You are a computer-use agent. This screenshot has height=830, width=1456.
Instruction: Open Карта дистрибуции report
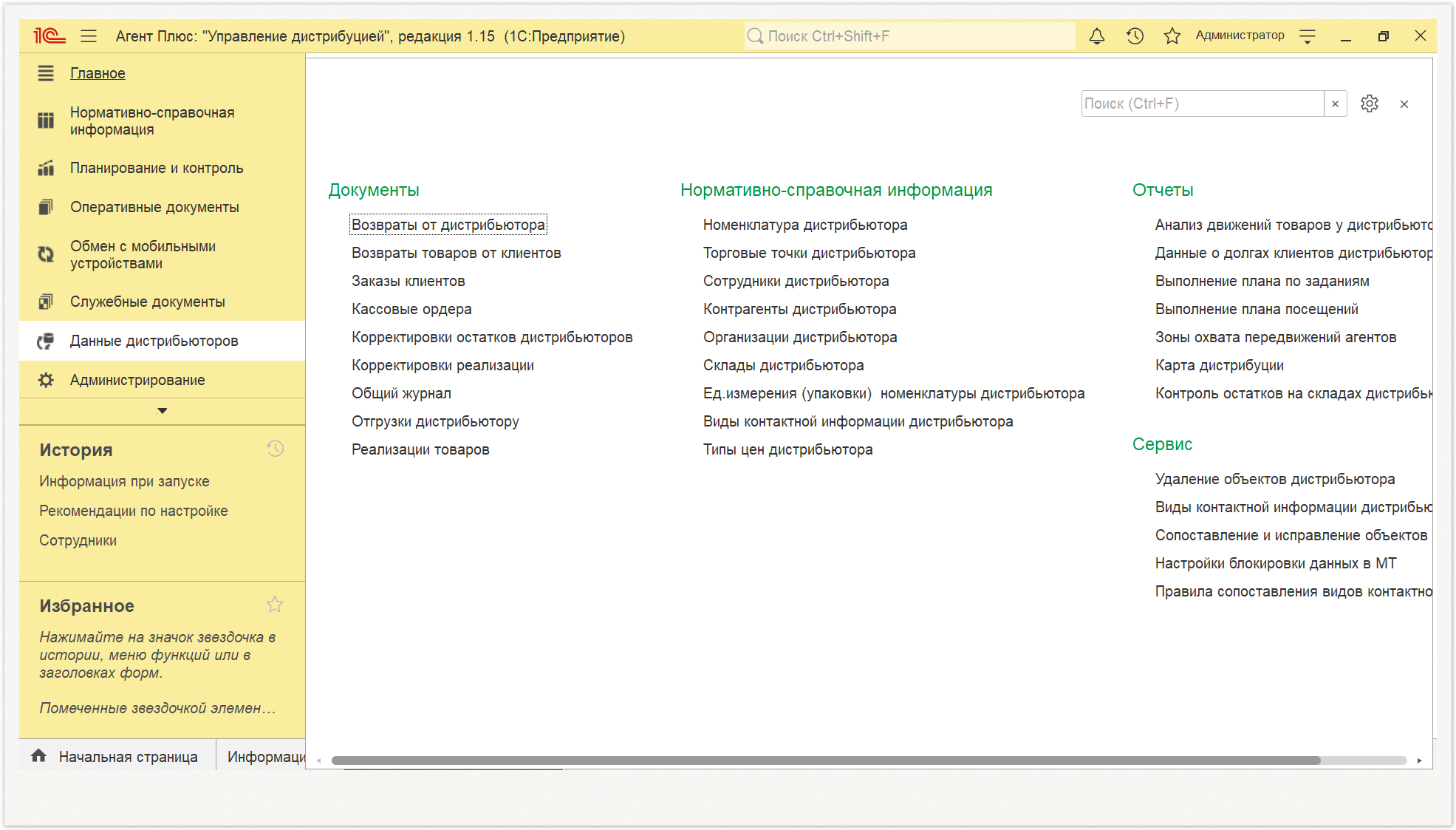click(x=1219, y=365)
